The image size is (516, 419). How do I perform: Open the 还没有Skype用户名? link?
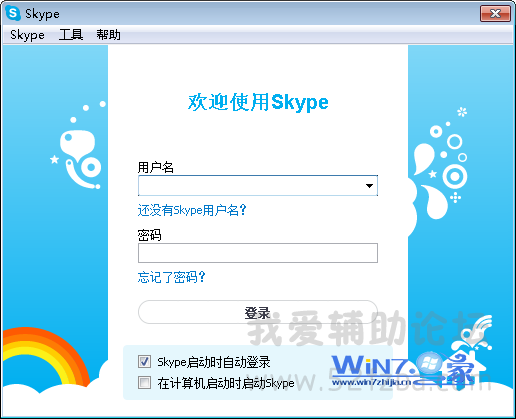192,210
